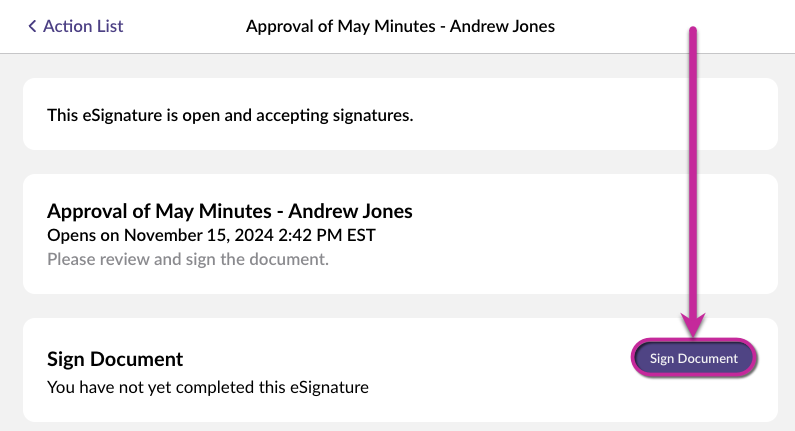Go back via the Action List link

click(83, 26)
